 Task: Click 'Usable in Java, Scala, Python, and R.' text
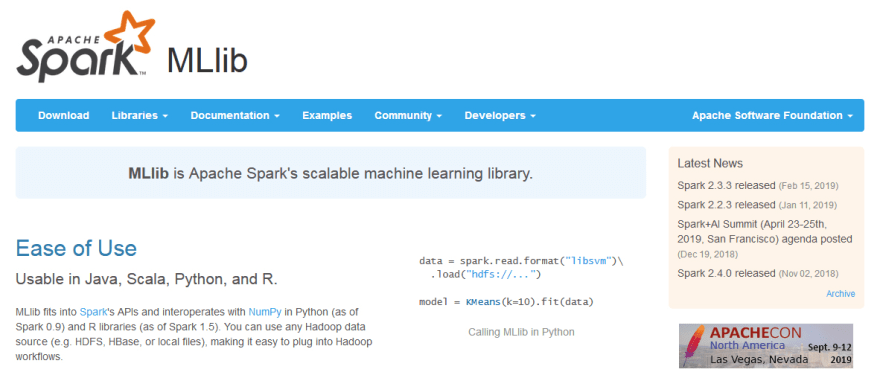tap(146, 279)
